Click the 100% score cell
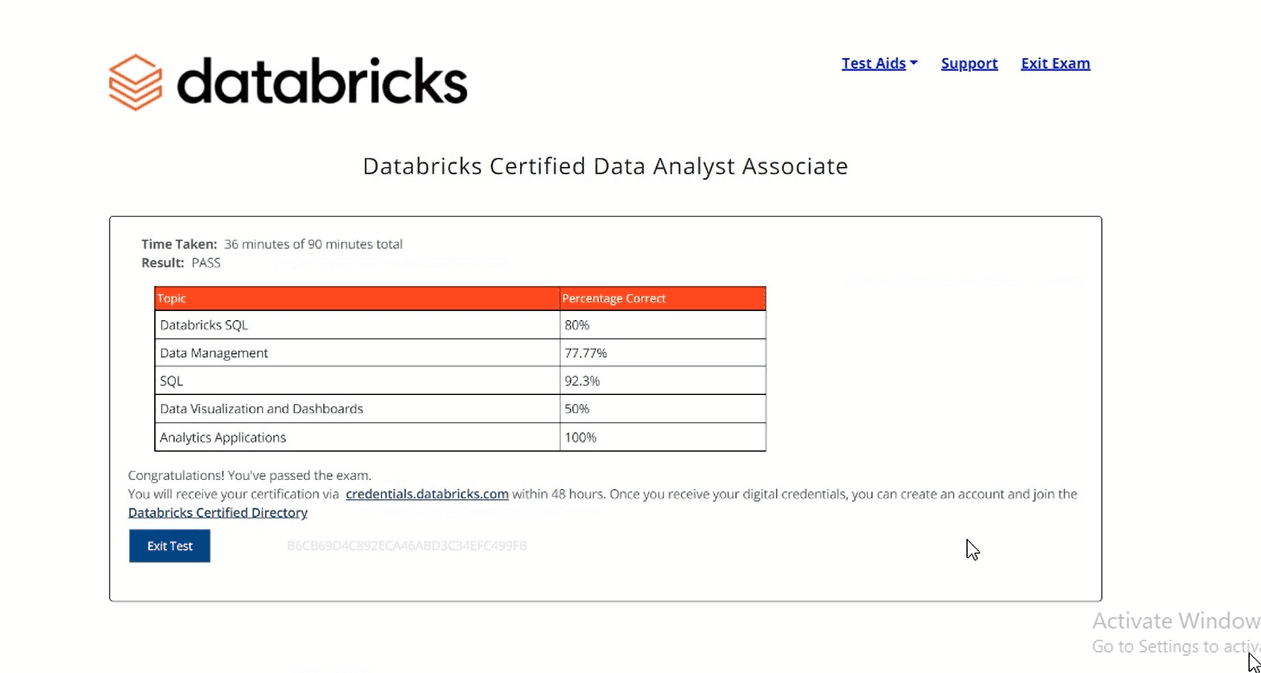The image size is (1261, 673). [580, 437]
